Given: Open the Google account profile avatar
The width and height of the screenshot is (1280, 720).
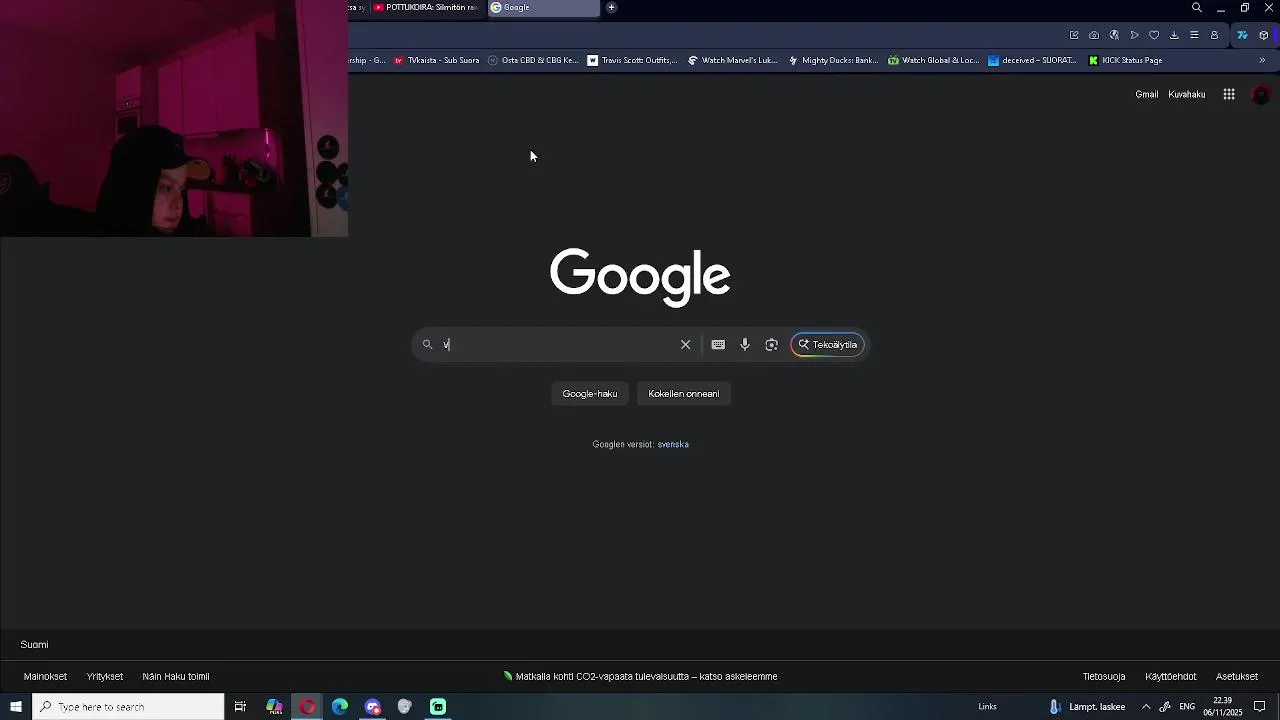Looking at the screenshot, I should coord(1261,94).
